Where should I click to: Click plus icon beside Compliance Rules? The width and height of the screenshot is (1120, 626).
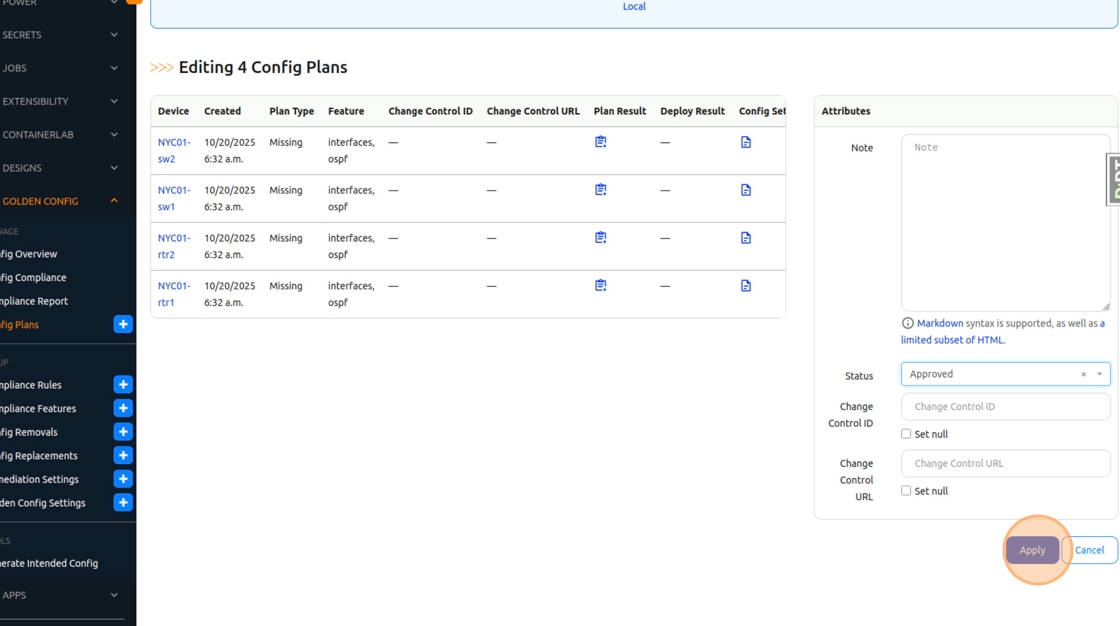123,385
